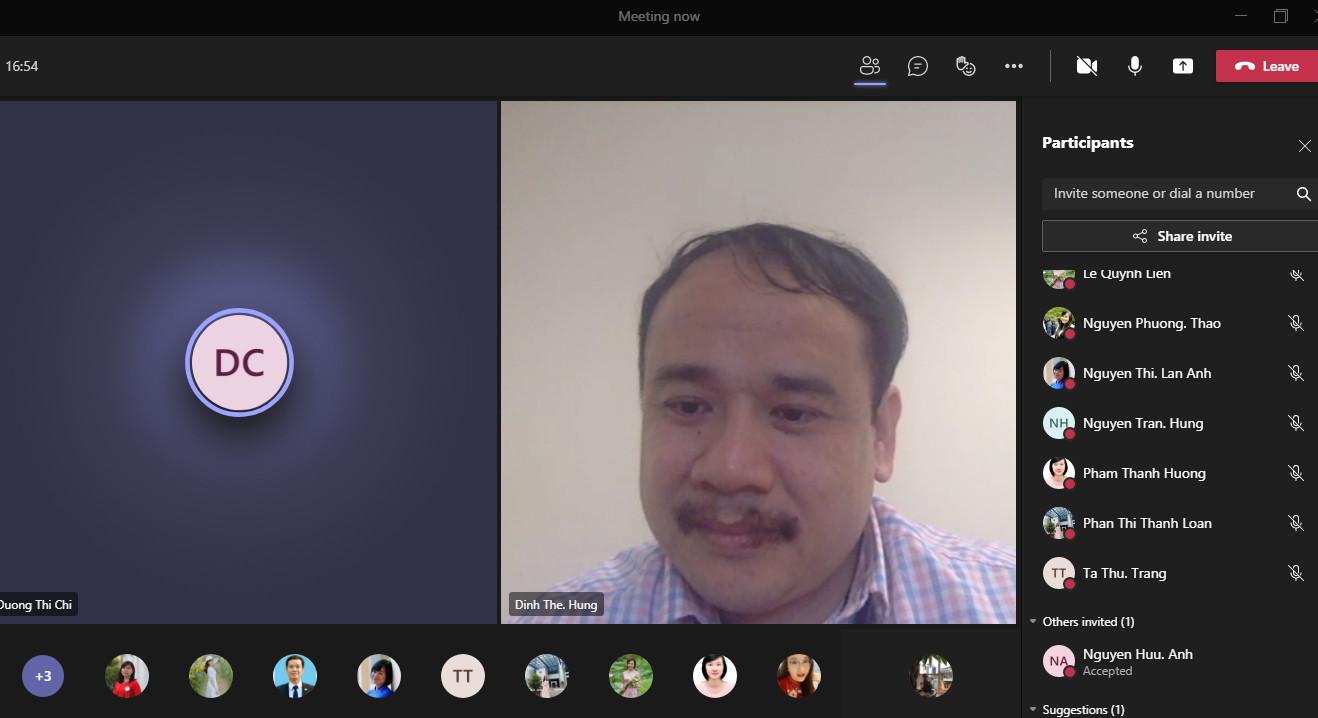Open the Show participants icon
Viewport: 1318px width, 718px height.
pyautogui.click(x=870, y=66)
